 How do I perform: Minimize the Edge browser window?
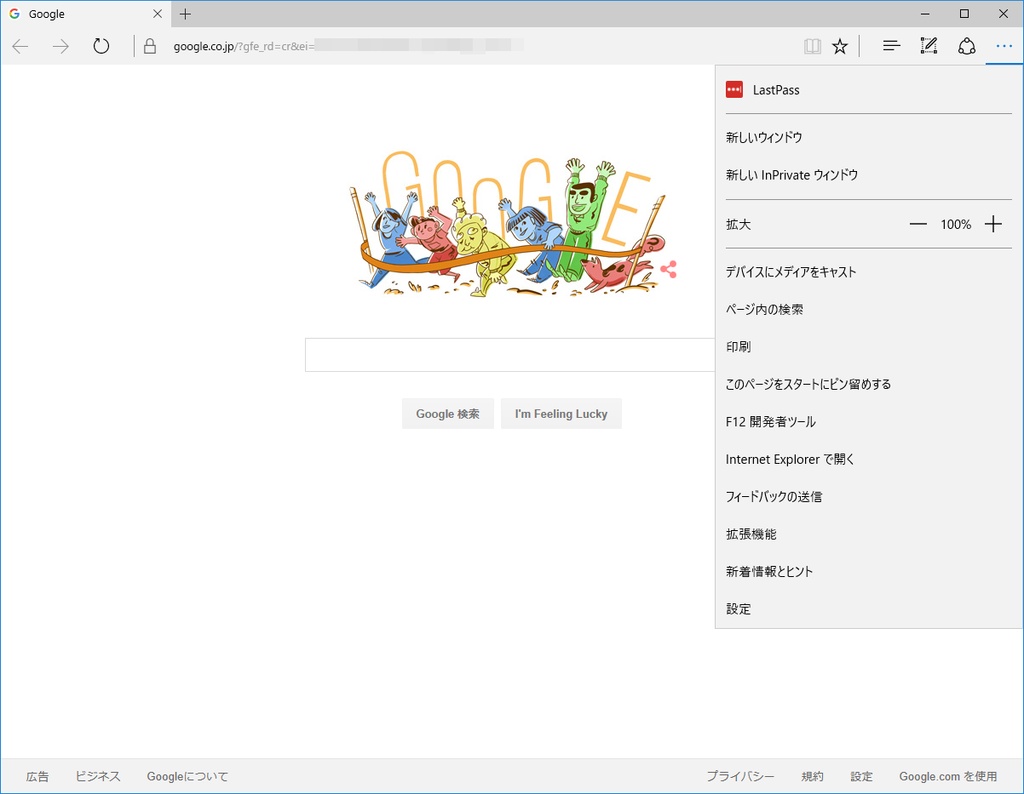(x=925, y=14)
